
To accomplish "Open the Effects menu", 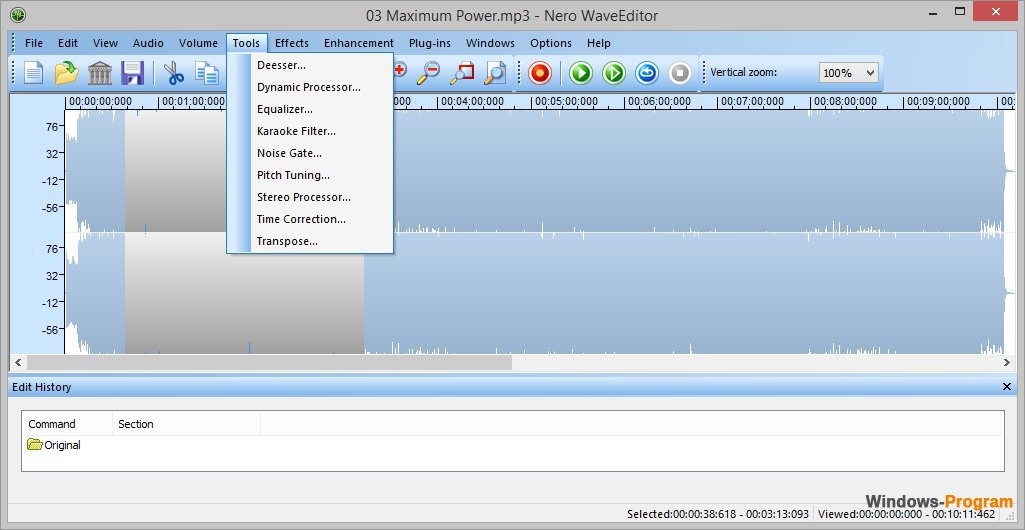I will click(292, 43).
